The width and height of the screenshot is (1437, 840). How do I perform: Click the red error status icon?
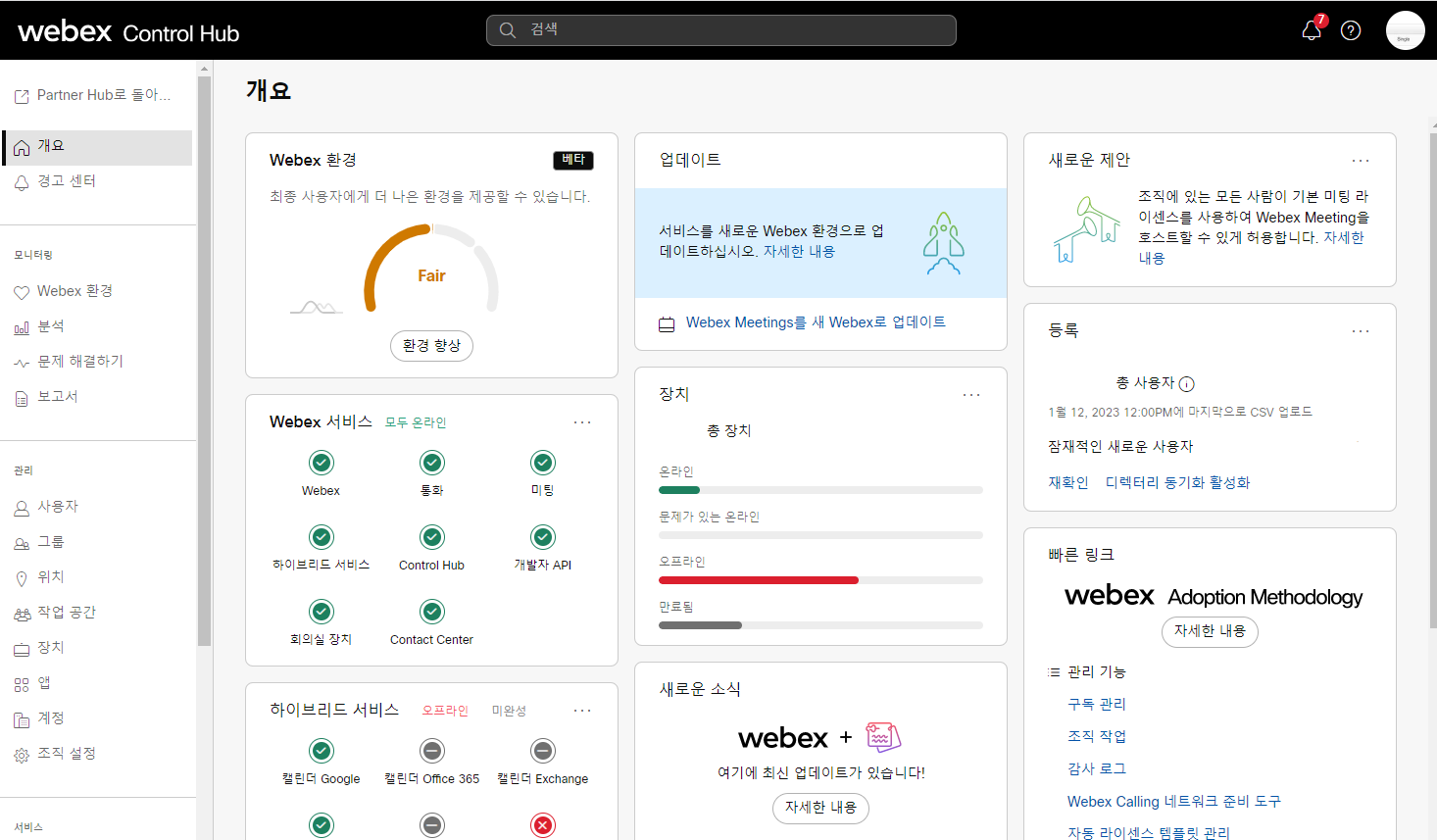[543, 825]
